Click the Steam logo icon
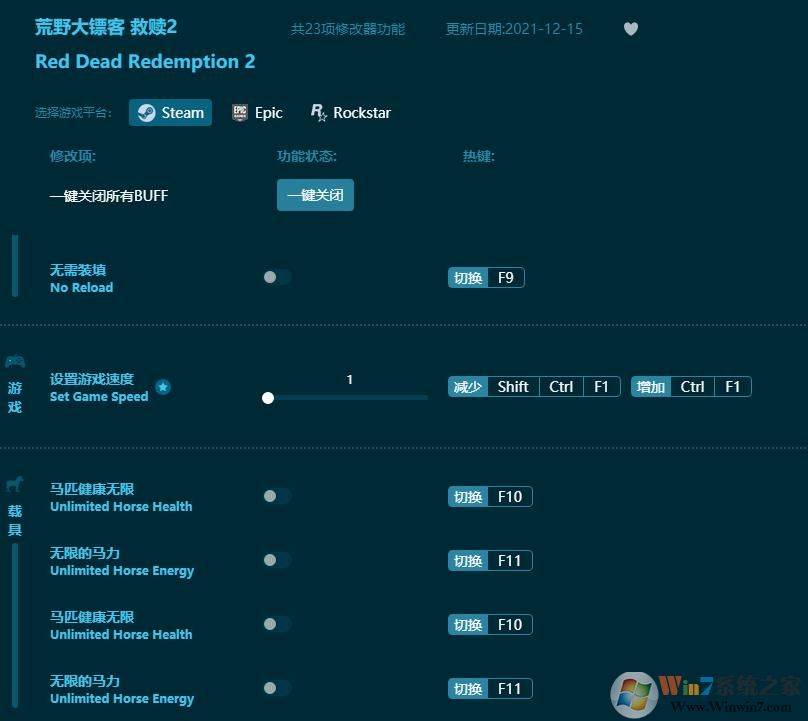 click(146, 112)
